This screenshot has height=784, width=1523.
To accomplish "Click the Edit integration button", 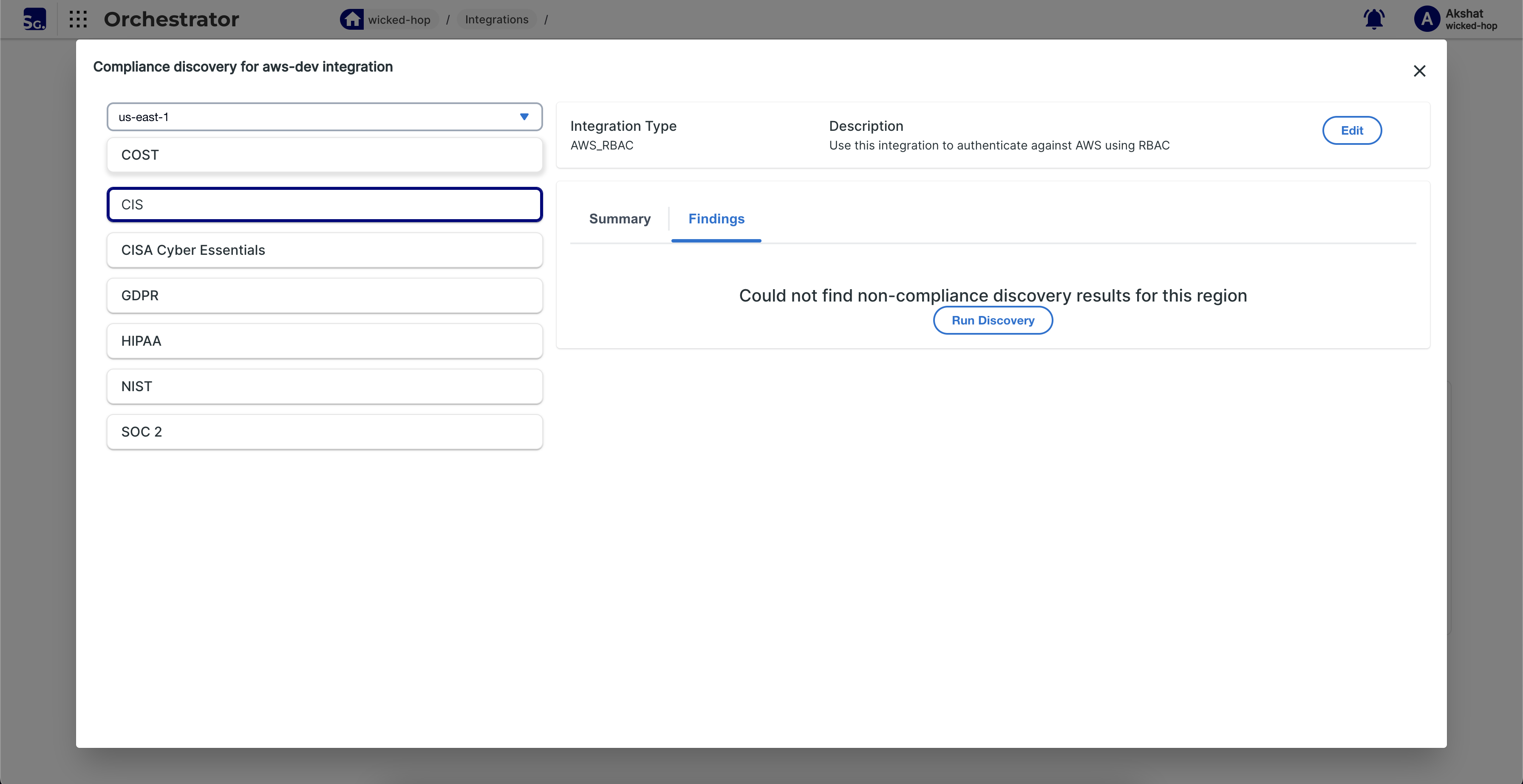I will [x=1352, y=130].
